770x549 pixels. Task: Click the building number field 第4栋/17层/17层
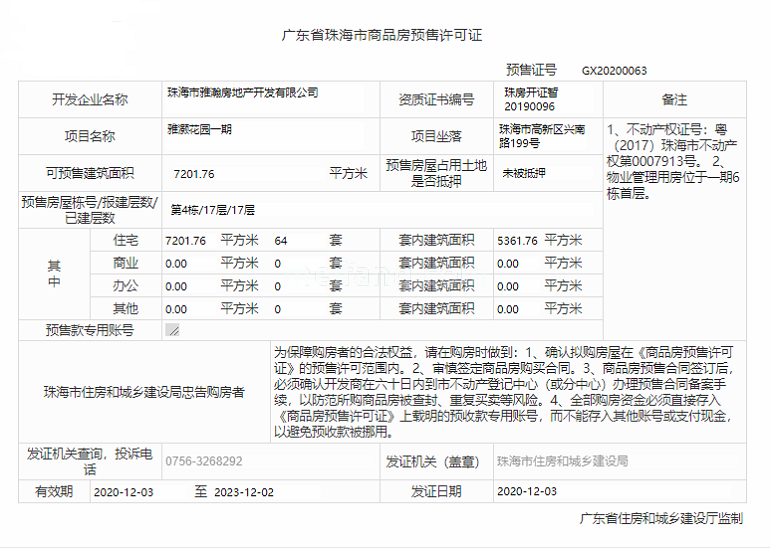[212, 210]
